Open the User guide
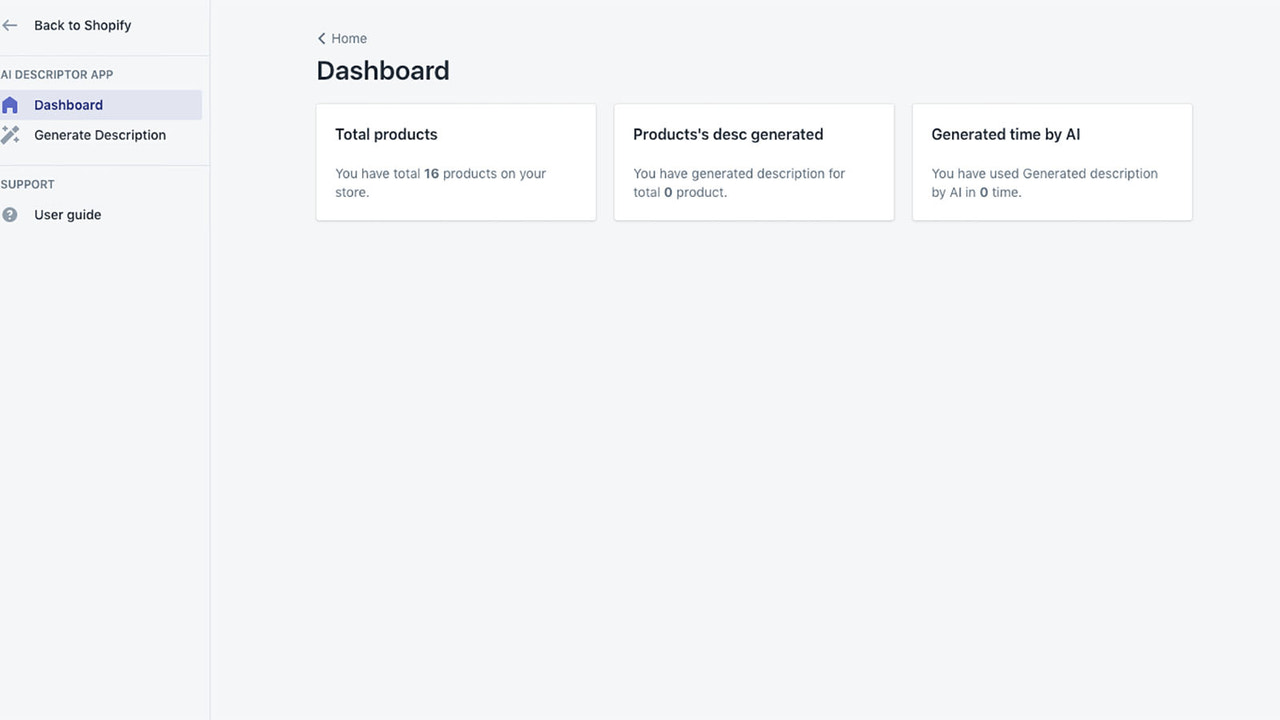 pyautogui.click(x=67, y=214)
